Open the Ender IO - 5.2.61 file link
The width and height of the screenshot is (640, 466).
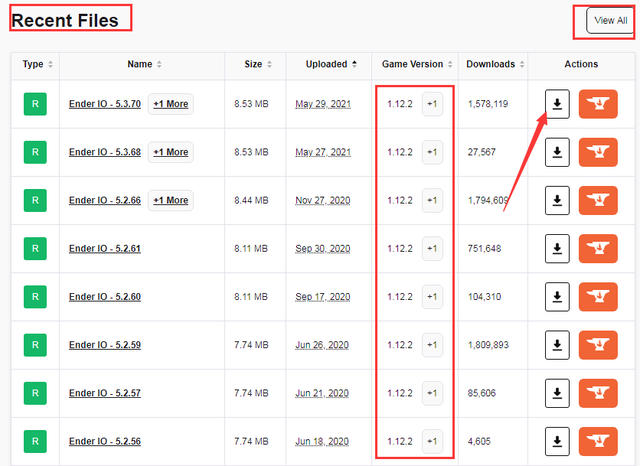click(105, 249)
